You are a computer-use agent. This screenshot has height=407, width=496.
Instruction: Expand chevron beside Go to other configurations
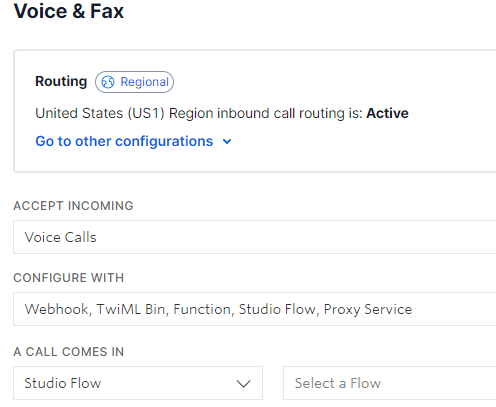coord(227,142)
